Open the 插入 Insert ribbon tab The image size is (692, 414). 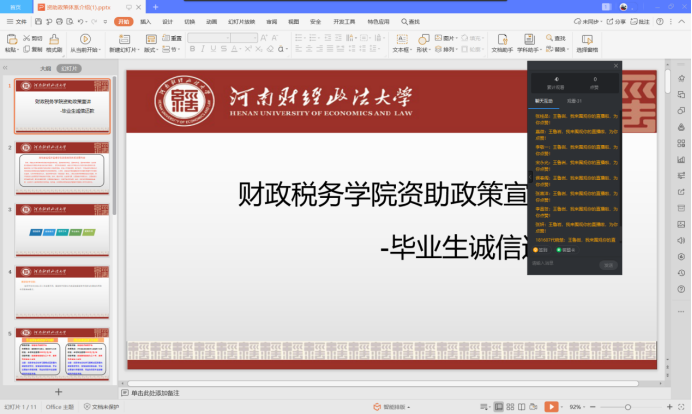pos(146,21)
